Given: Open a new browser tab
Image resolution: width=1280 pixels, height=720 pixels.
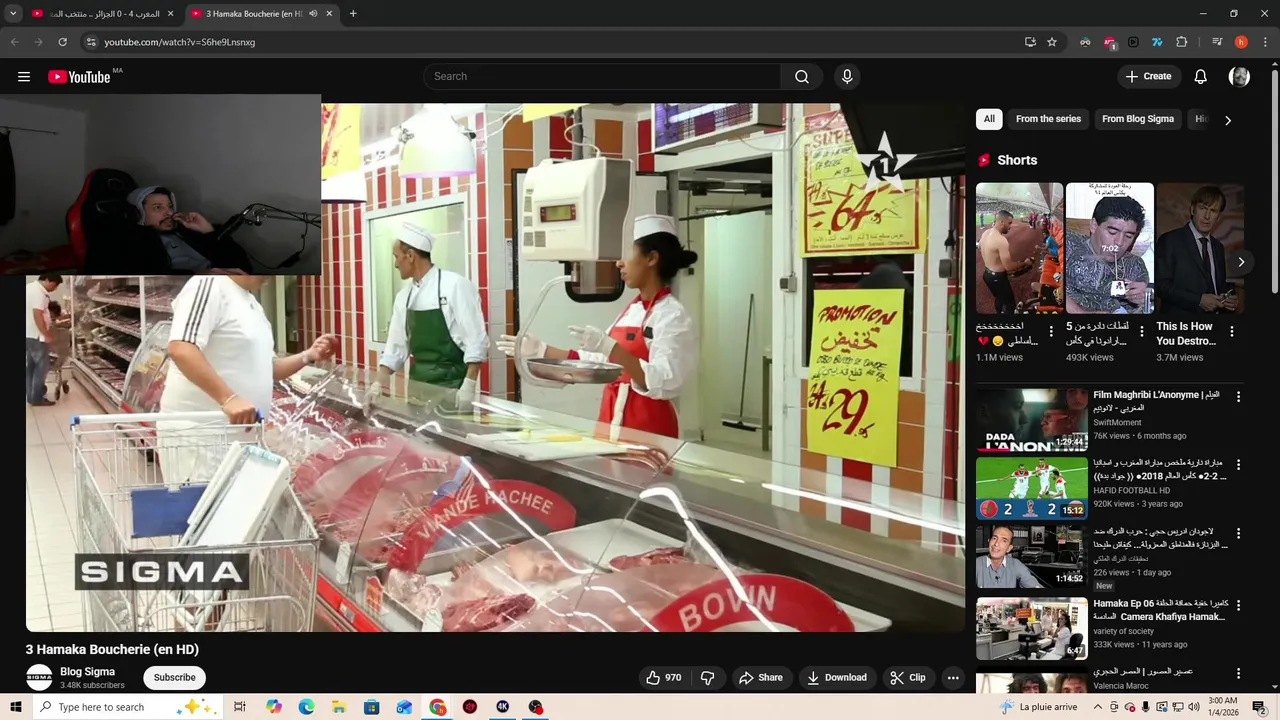Looking at the screenshot, I should [x=353, y=14].
